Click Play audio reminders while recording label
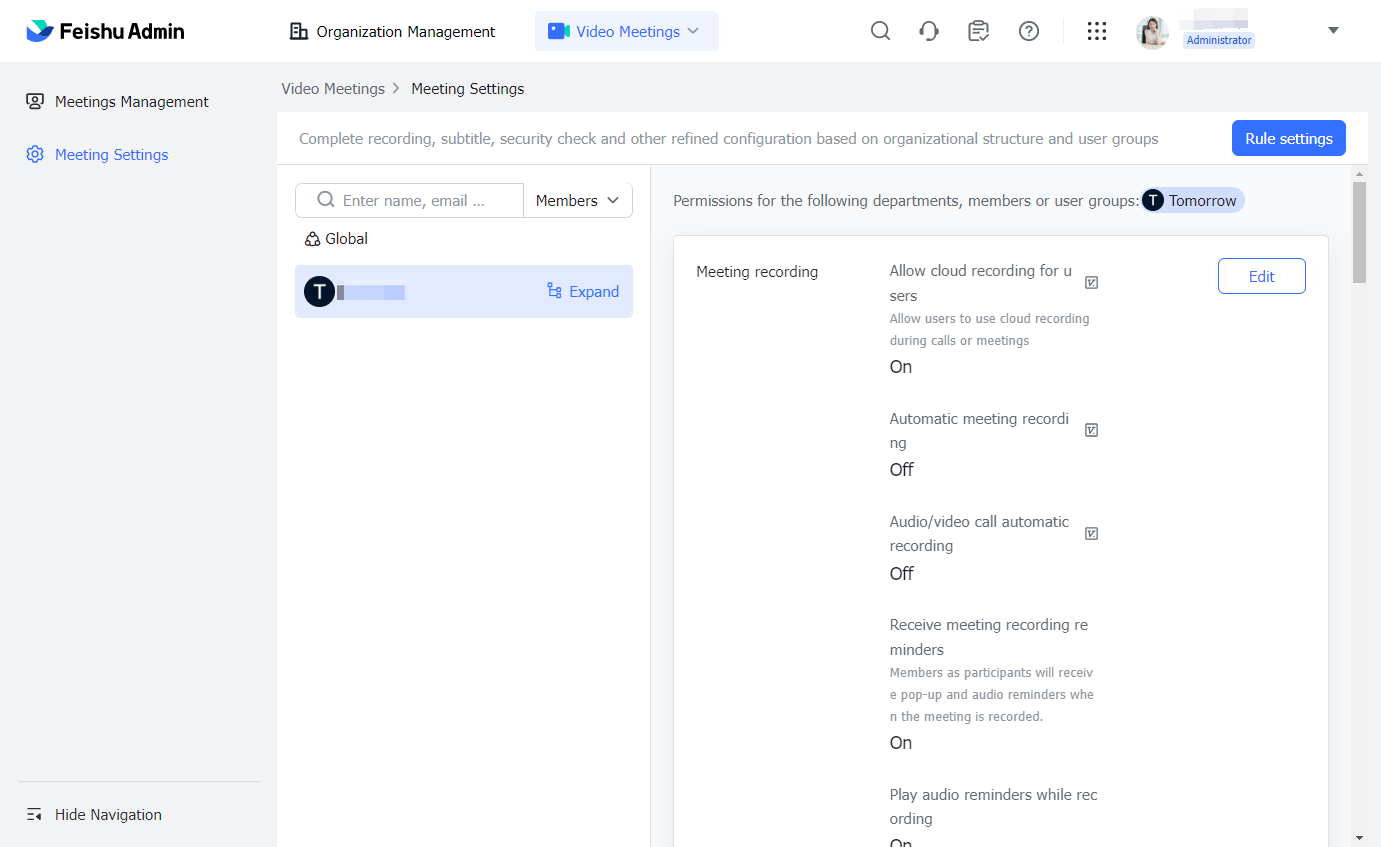 994,807
